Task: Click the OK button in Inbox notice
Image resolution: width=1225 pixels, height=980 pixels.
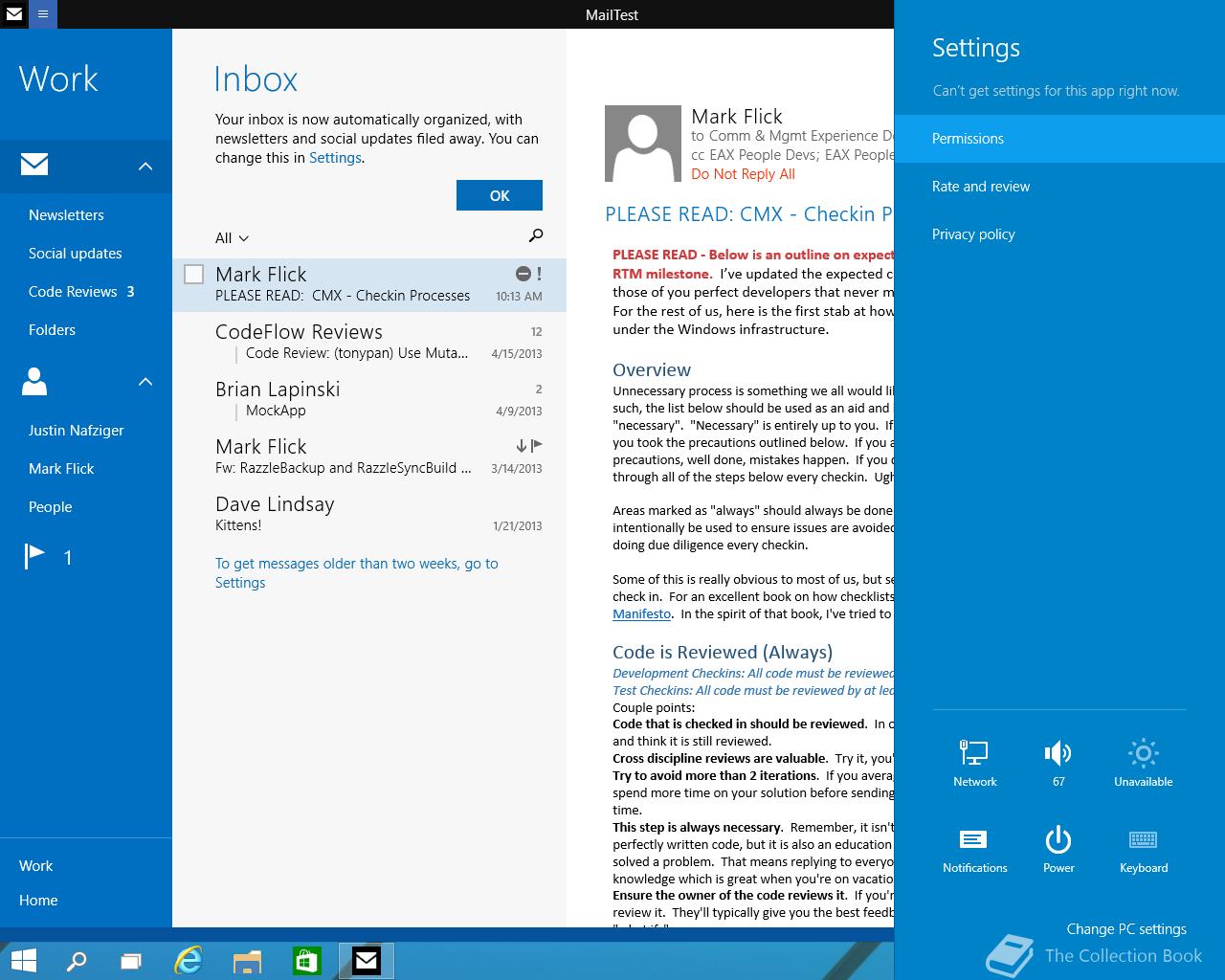Action: pyautogui.click(x=500, y=195)
